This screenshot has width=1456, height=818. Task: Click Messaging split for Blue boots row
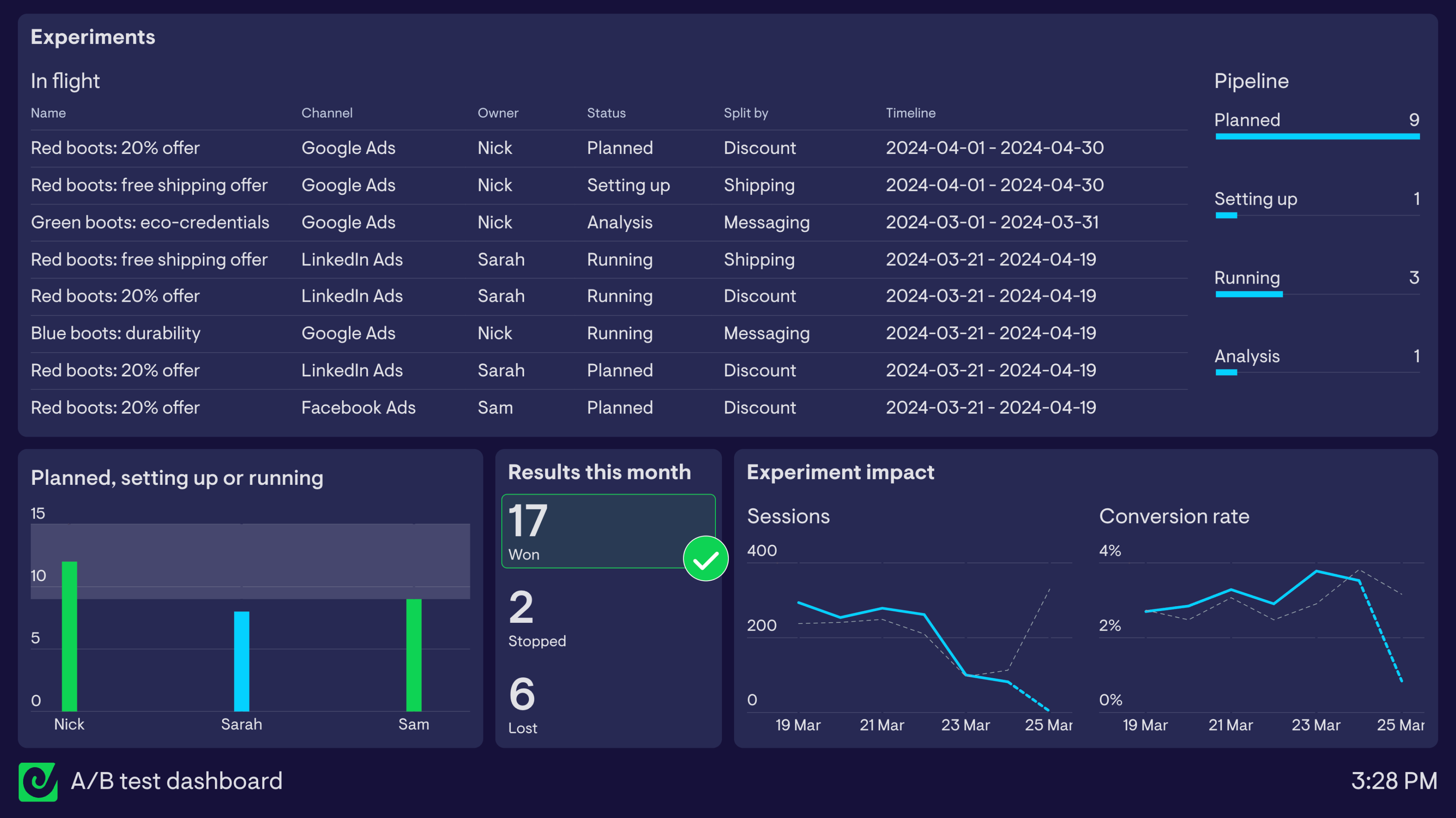pos(766,333)
